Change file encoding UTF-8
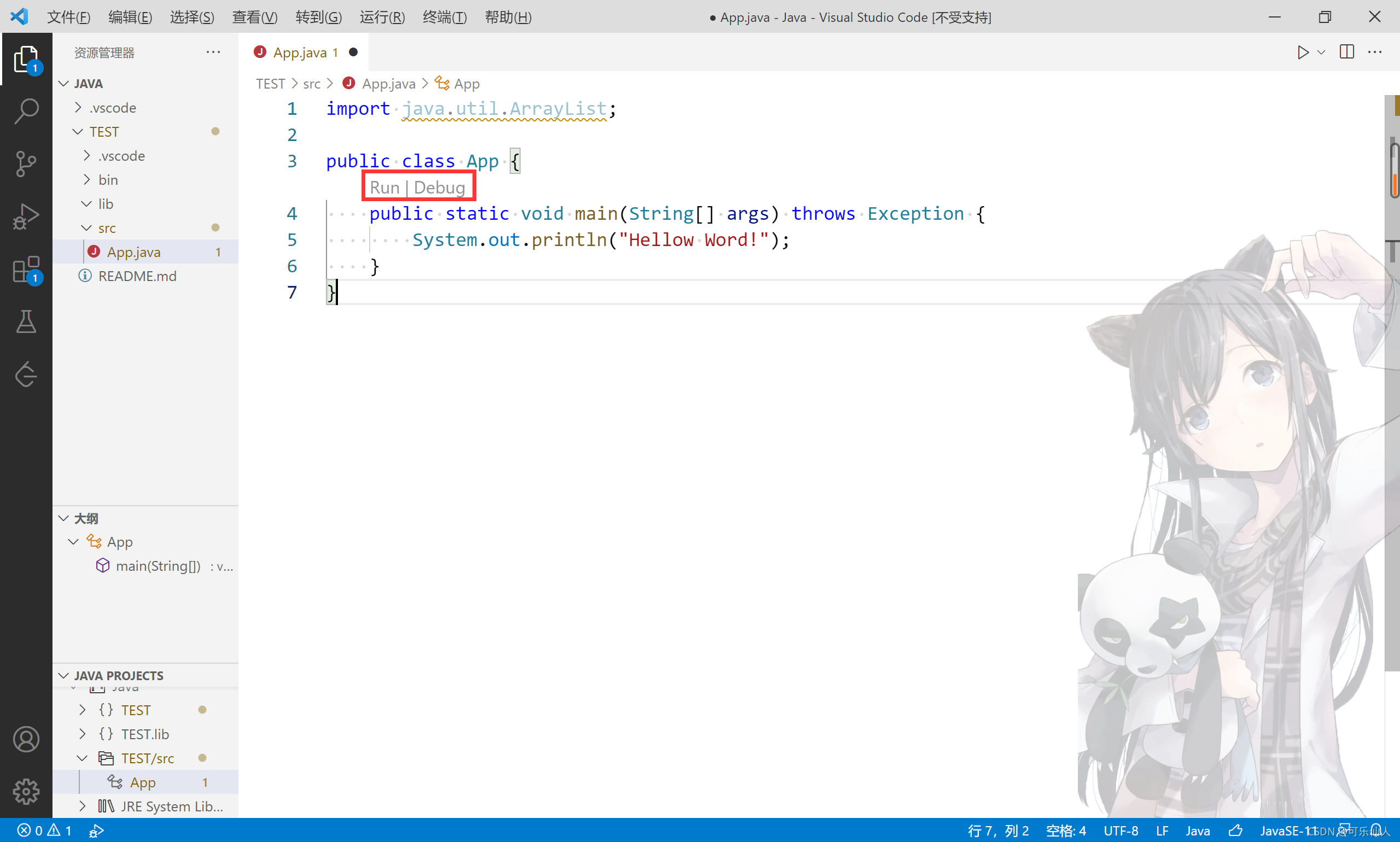The image size is (1400, 842). tap(1121, 831)
